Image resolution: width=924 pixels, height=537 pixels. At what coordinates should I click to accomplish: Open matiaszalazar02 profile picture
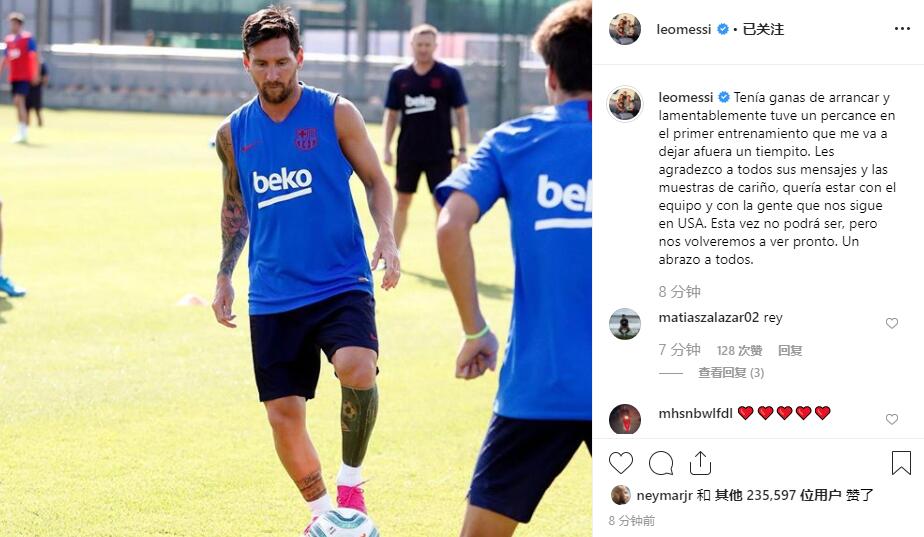click(625, 324)
